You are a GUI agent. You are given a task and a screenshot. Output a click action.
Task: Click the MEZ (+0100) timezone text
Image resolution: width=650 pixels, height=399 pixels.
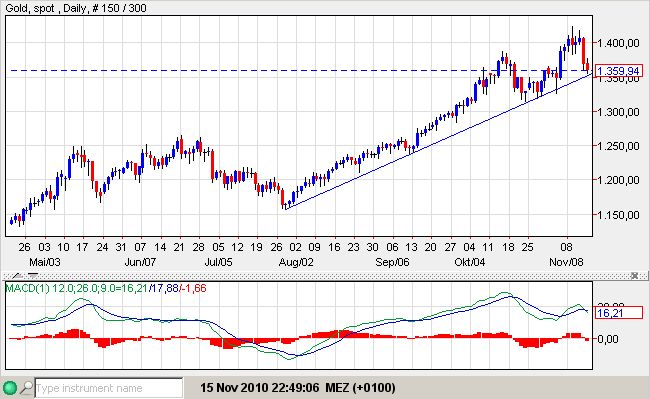(360, 388)
